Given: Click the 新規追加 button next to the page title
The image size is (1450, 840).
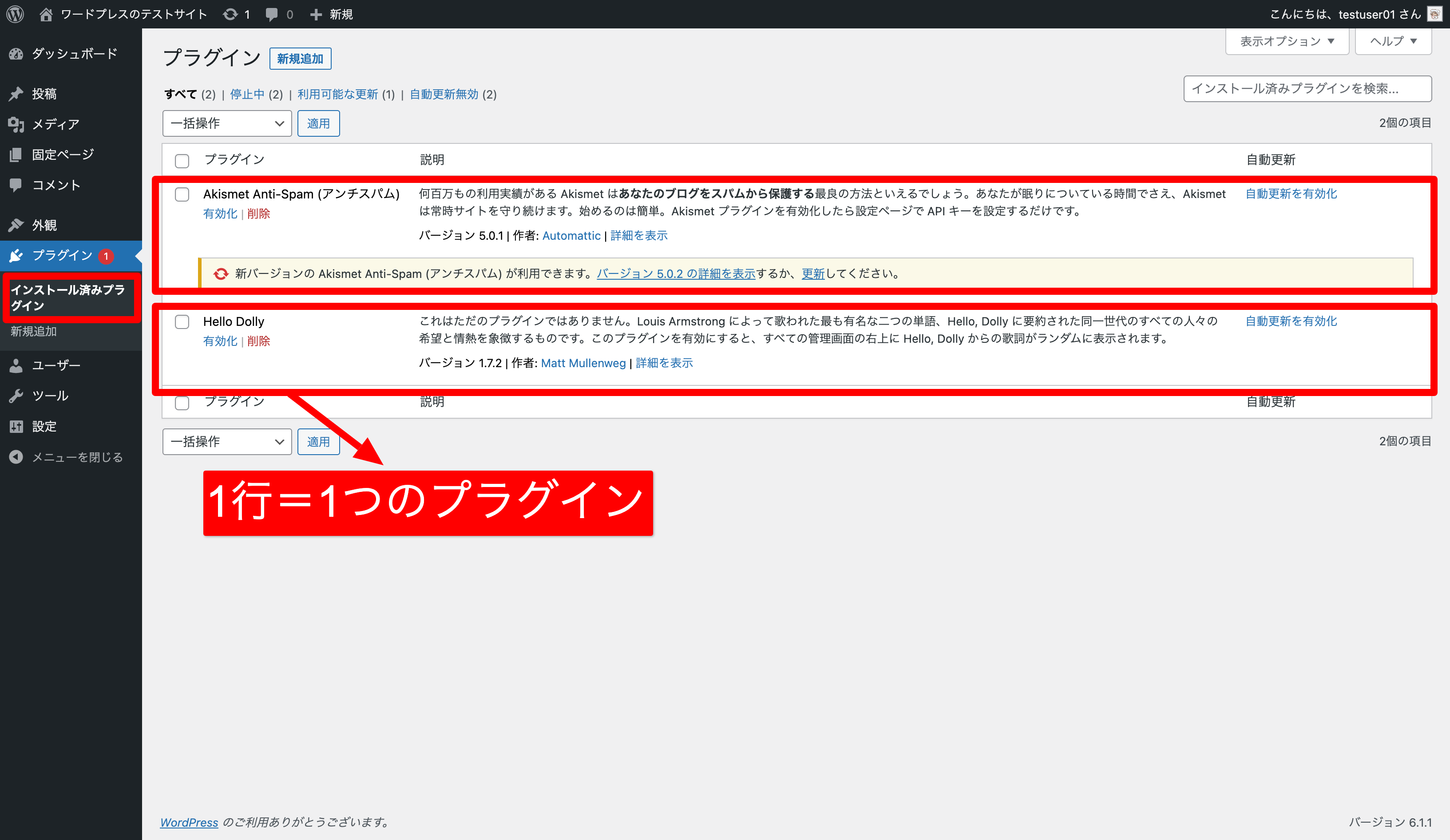Looking at the screenshot, I should coord(301,59).
